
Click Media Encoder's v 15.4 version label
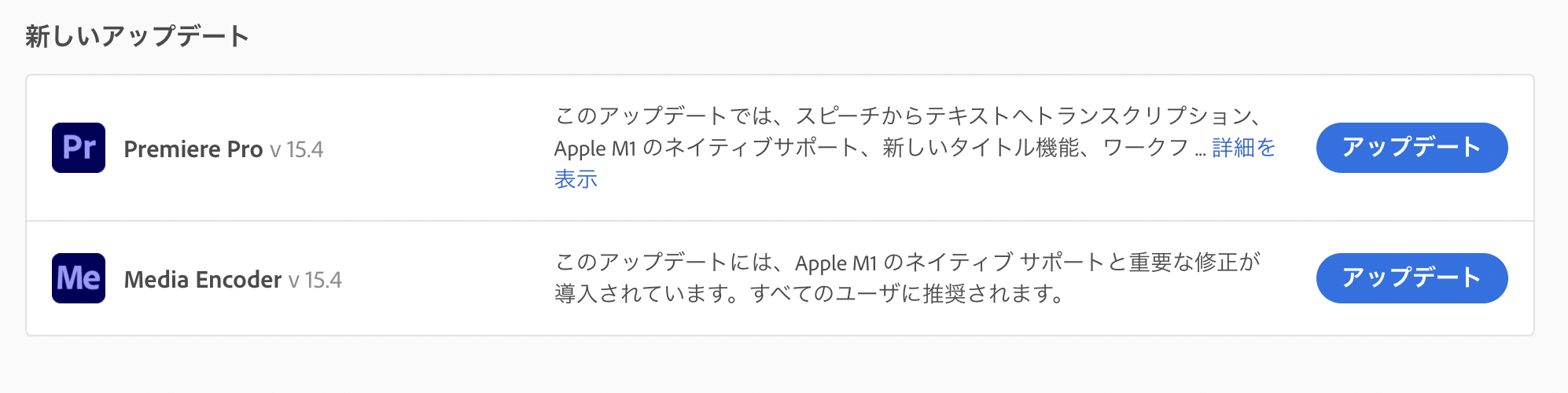(315, 280)
